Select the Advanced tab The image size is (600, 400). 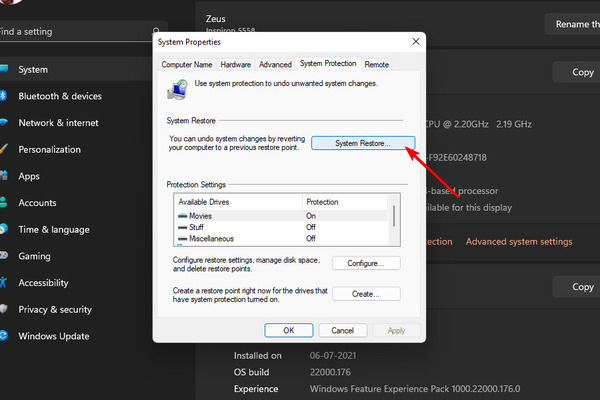pos(275,65)
